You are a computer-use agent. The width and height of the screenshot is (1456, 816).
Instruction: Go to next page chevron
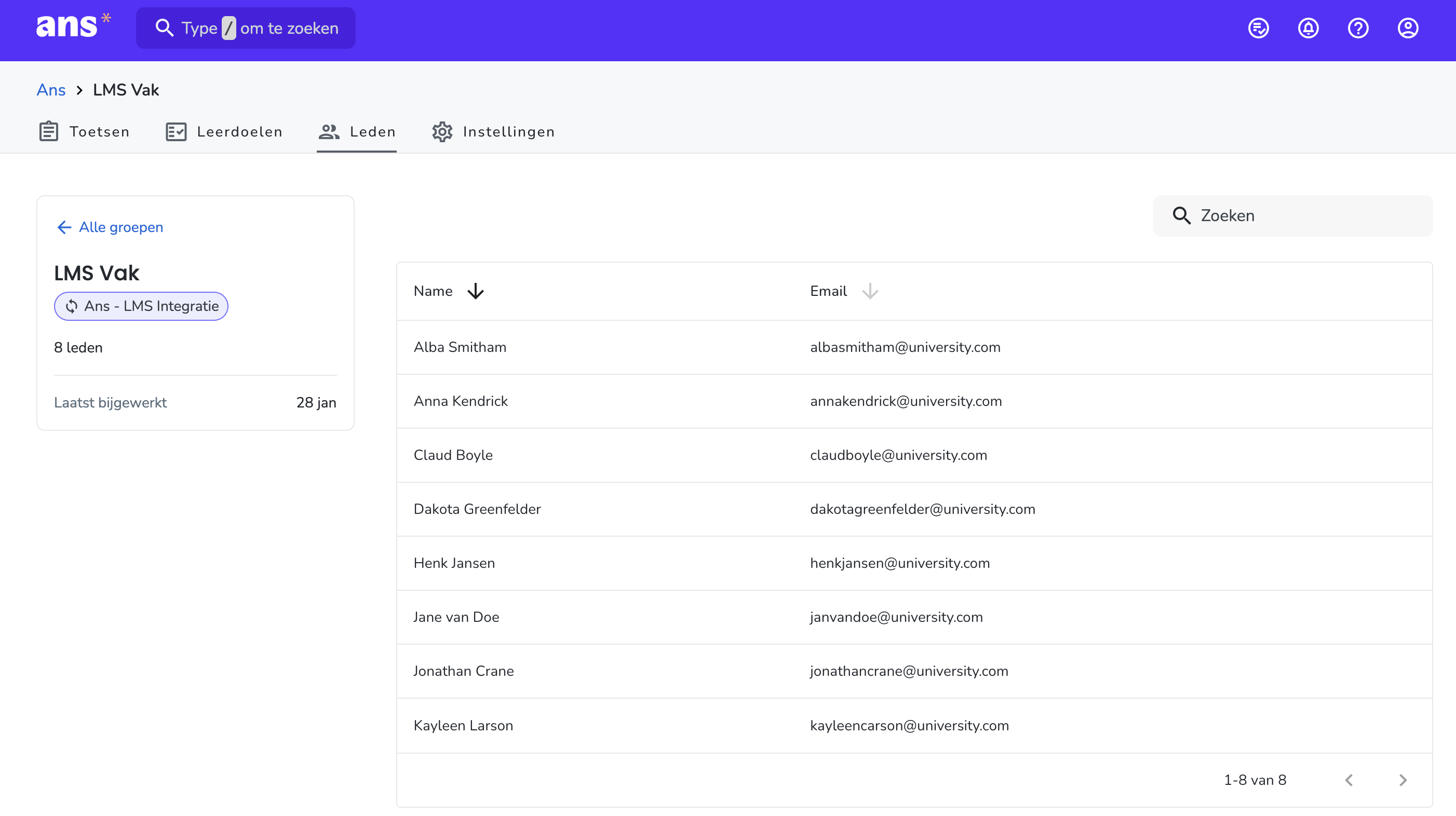point(1403,780)
